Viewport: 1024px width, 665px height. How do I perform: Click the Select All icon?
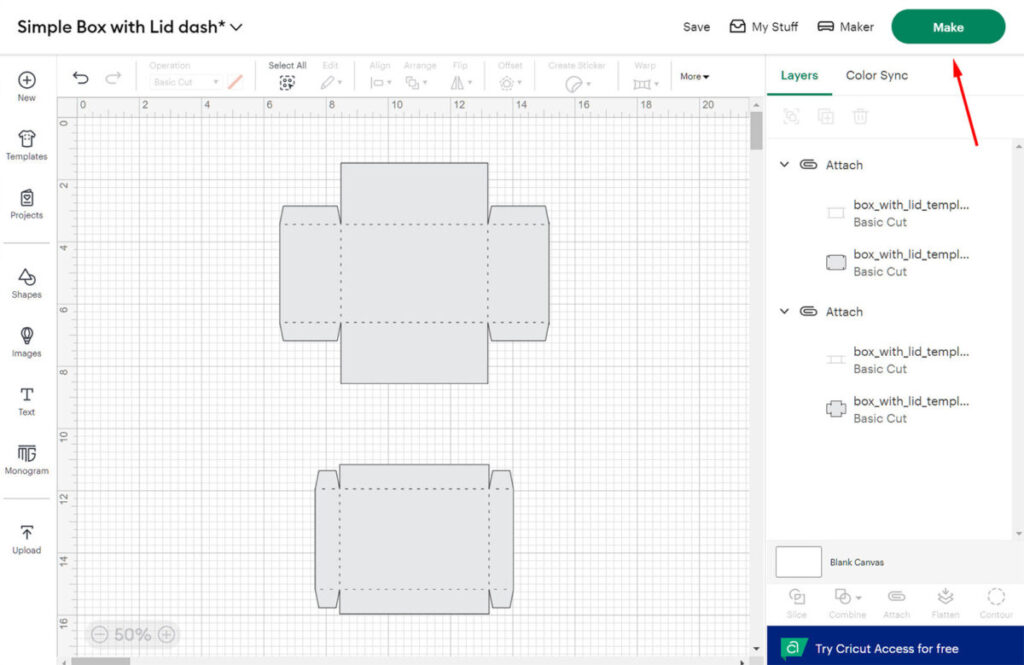coord(287,83)
